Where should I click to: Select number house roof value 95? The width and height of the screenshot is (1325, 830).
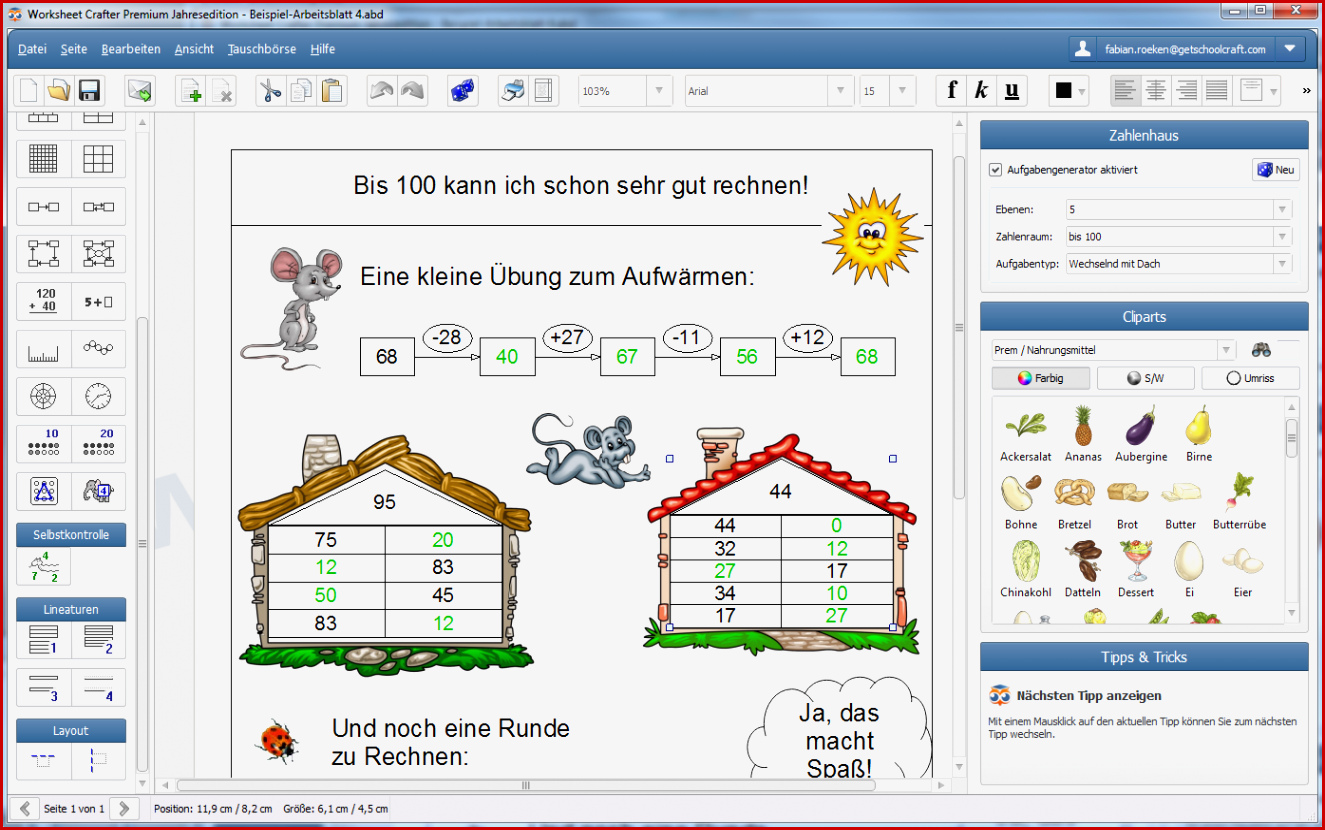(x=385, y=502)
